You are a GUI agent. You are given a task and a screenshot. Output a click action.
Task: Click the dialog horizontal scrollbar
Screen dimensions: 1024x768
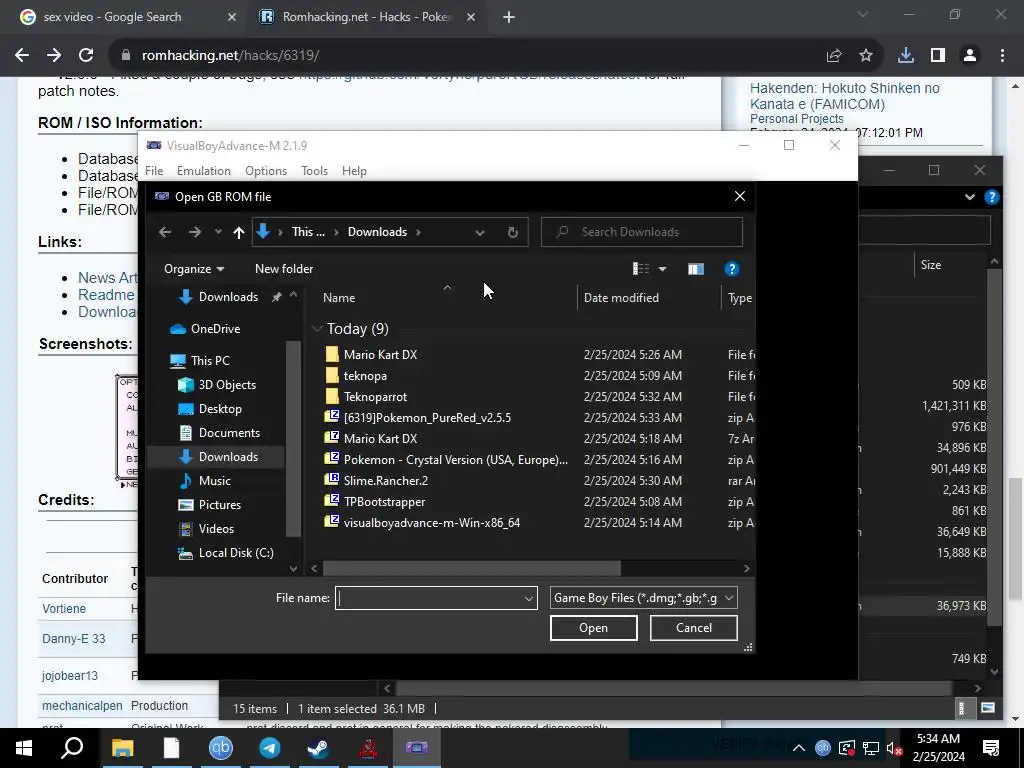click(472, 569)
